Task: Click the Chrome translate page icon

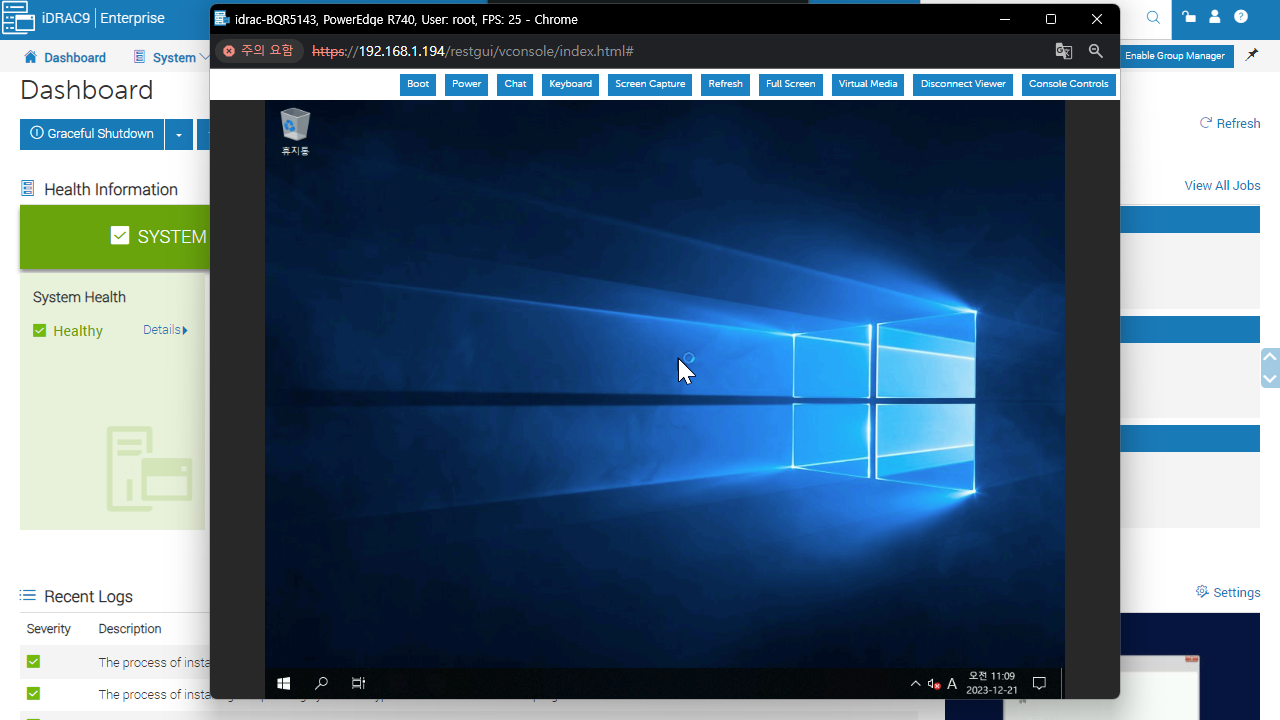Action: pos(1064,51)
